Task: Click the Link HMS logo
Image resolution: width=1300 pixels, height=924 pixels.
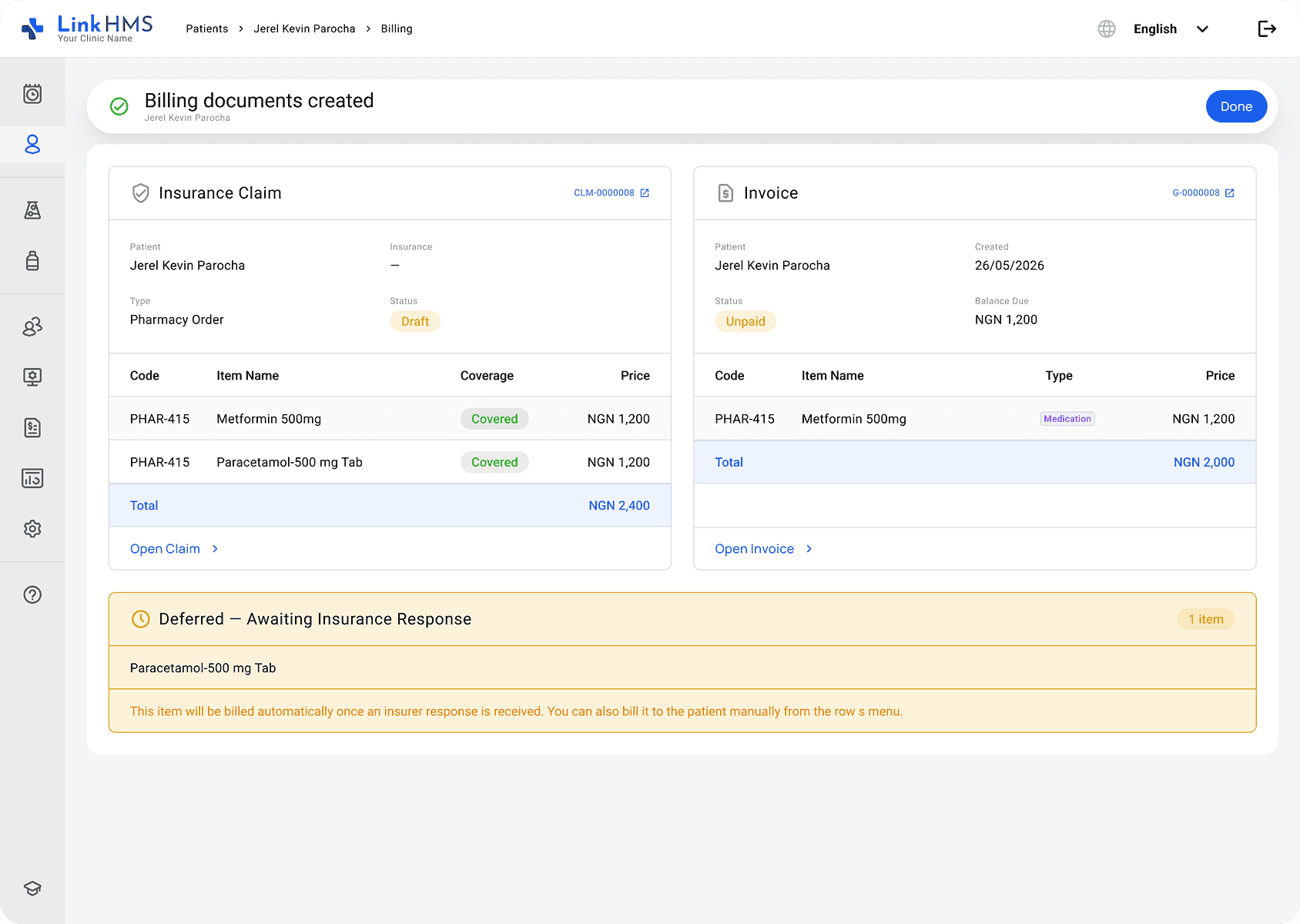Action: pyautogui.click(x=87, y=28)
